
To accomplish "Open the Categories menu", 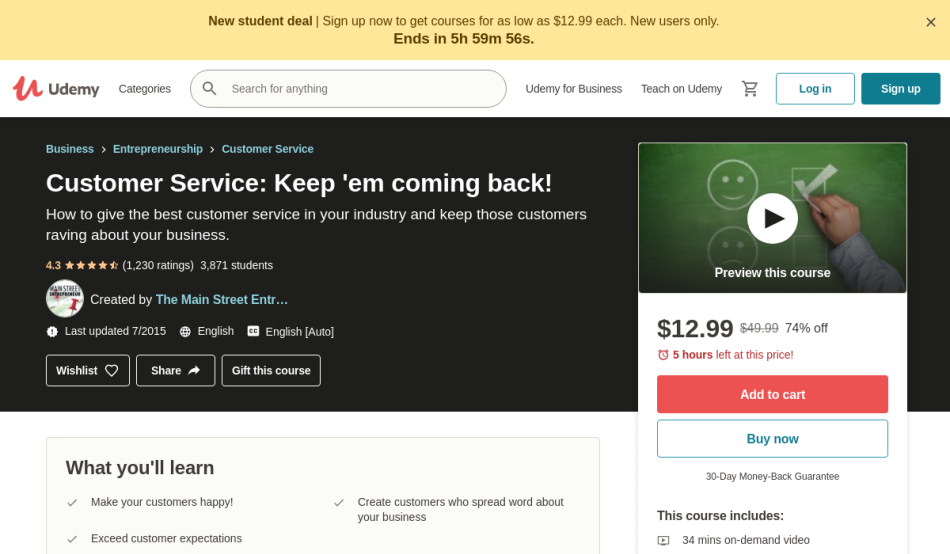I will tap(145, 88).
